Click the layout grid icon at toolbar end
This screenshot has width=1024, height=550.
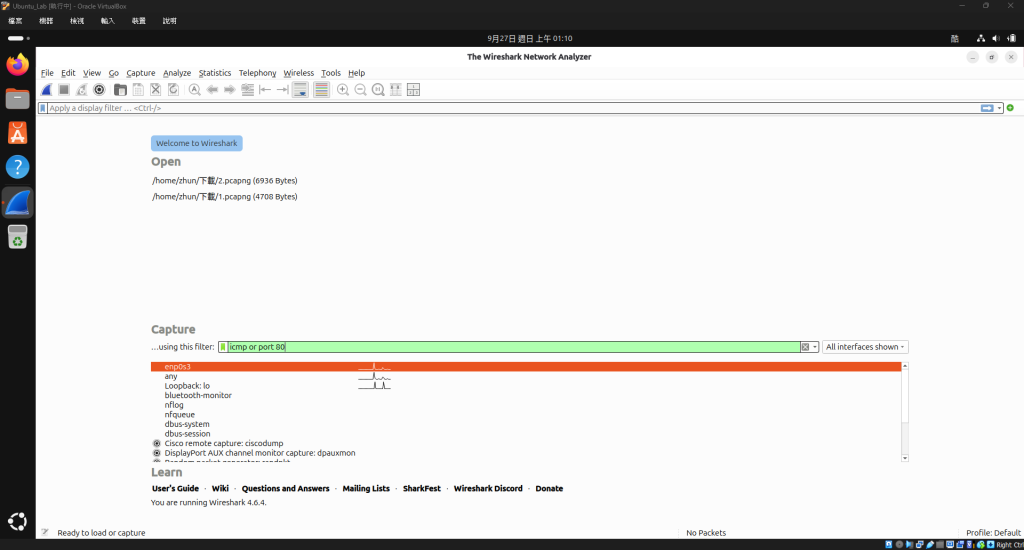tap(413, 90)
